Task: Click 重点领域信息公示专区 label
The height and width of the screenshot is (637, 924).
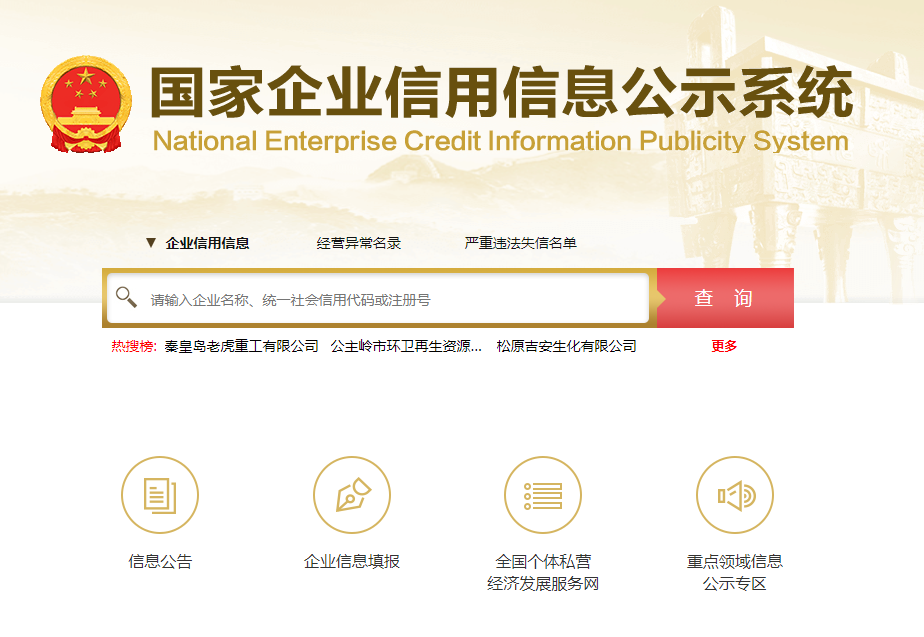Action: 735,572
